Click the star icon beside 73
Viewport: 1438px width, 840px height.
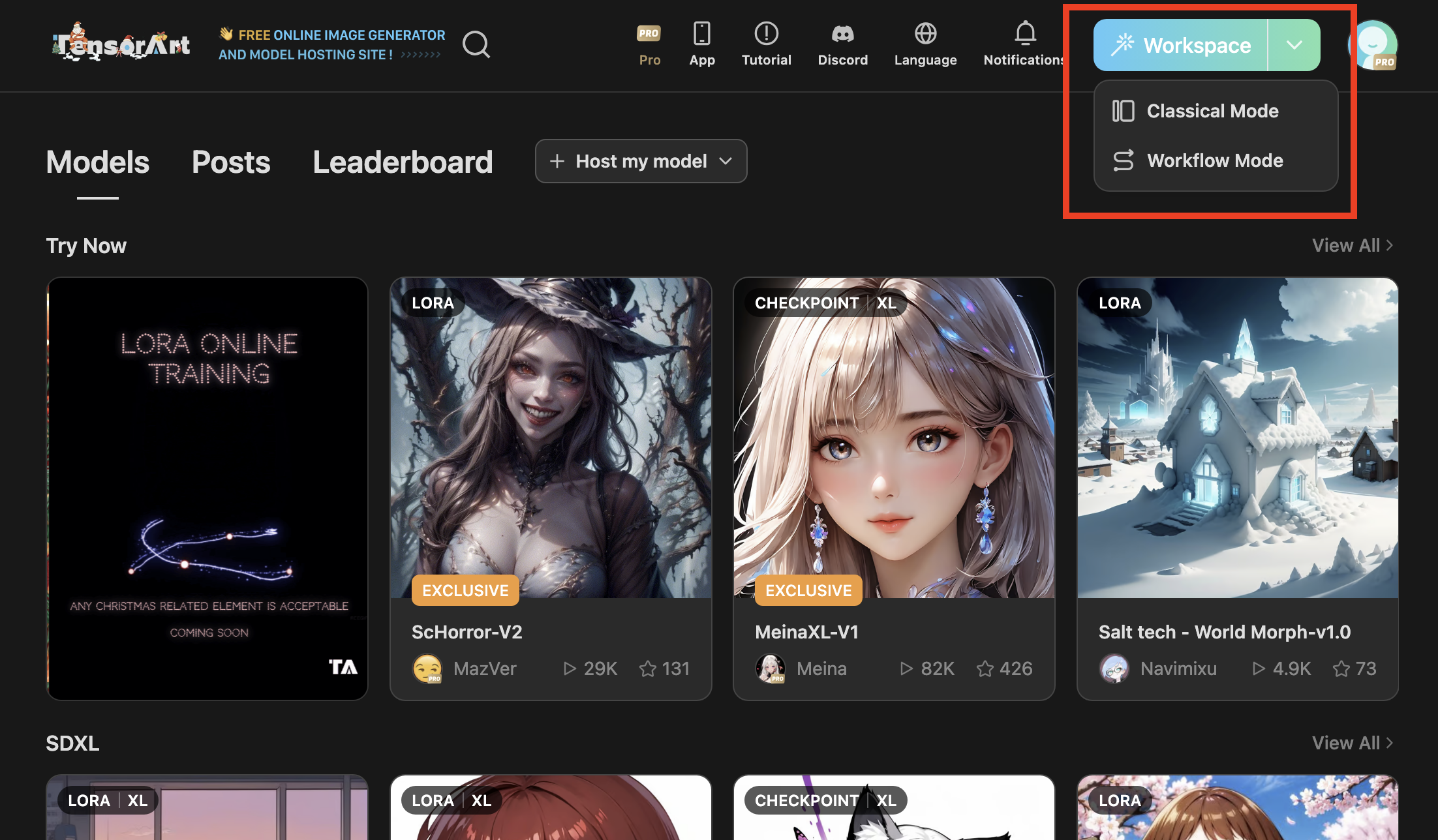pos(1341,668)
